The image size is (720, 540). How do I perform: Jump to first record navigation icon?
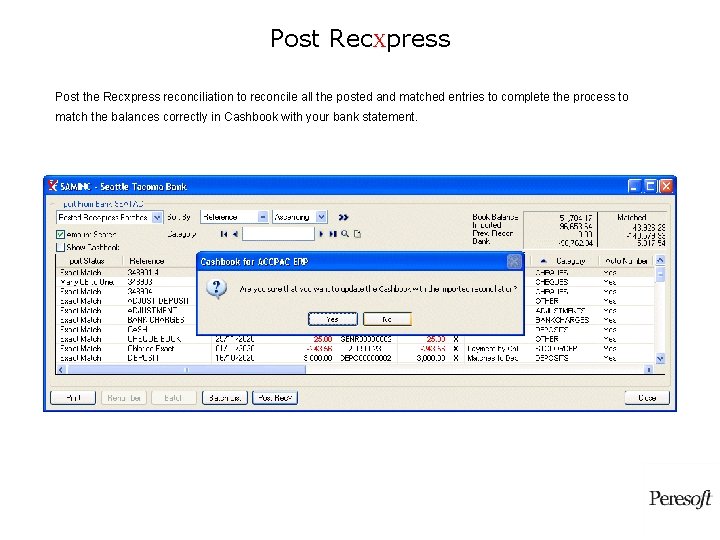[x=224, y=234]
